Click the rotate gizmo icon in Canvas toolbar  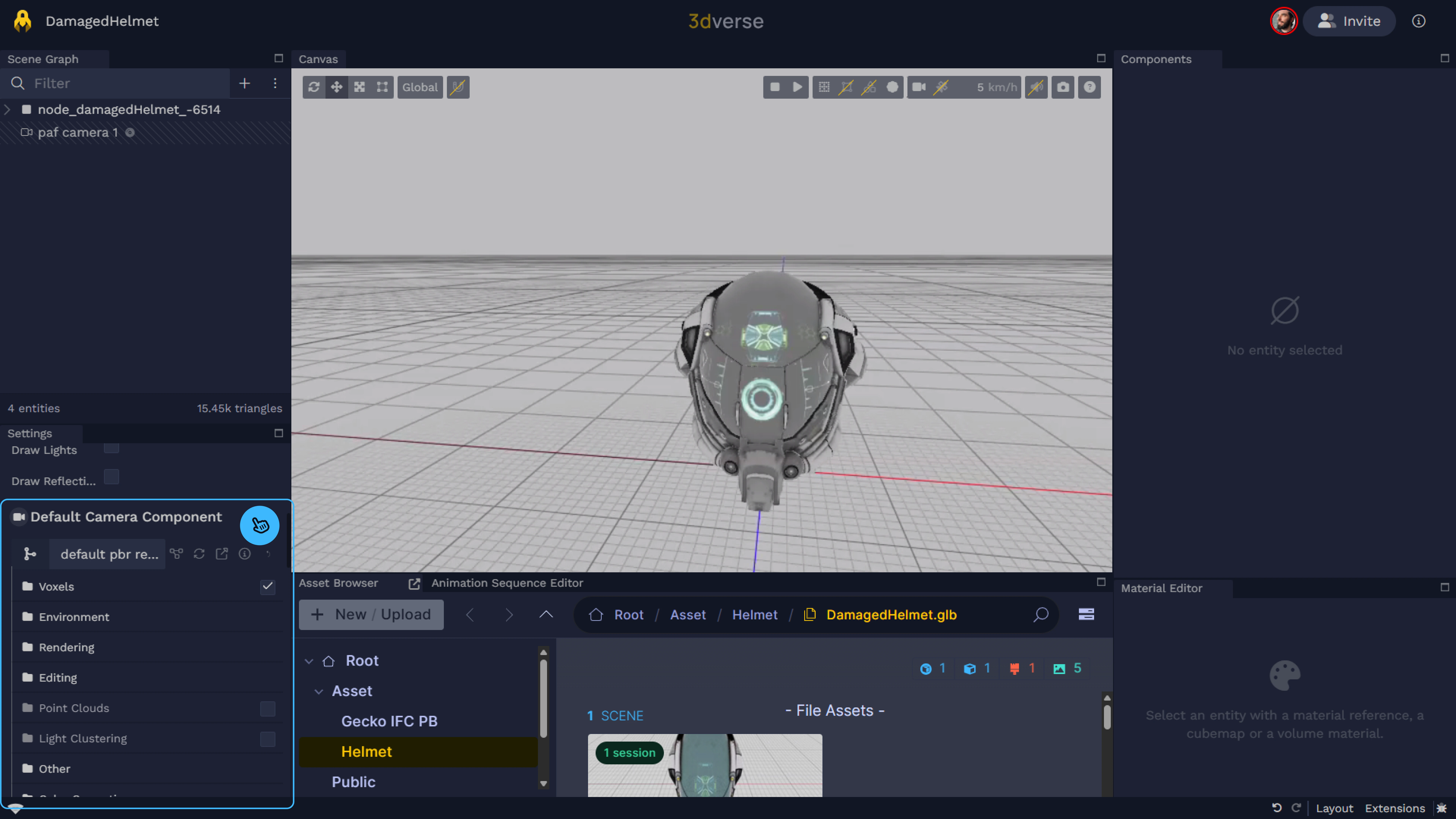tap(314, 87)
